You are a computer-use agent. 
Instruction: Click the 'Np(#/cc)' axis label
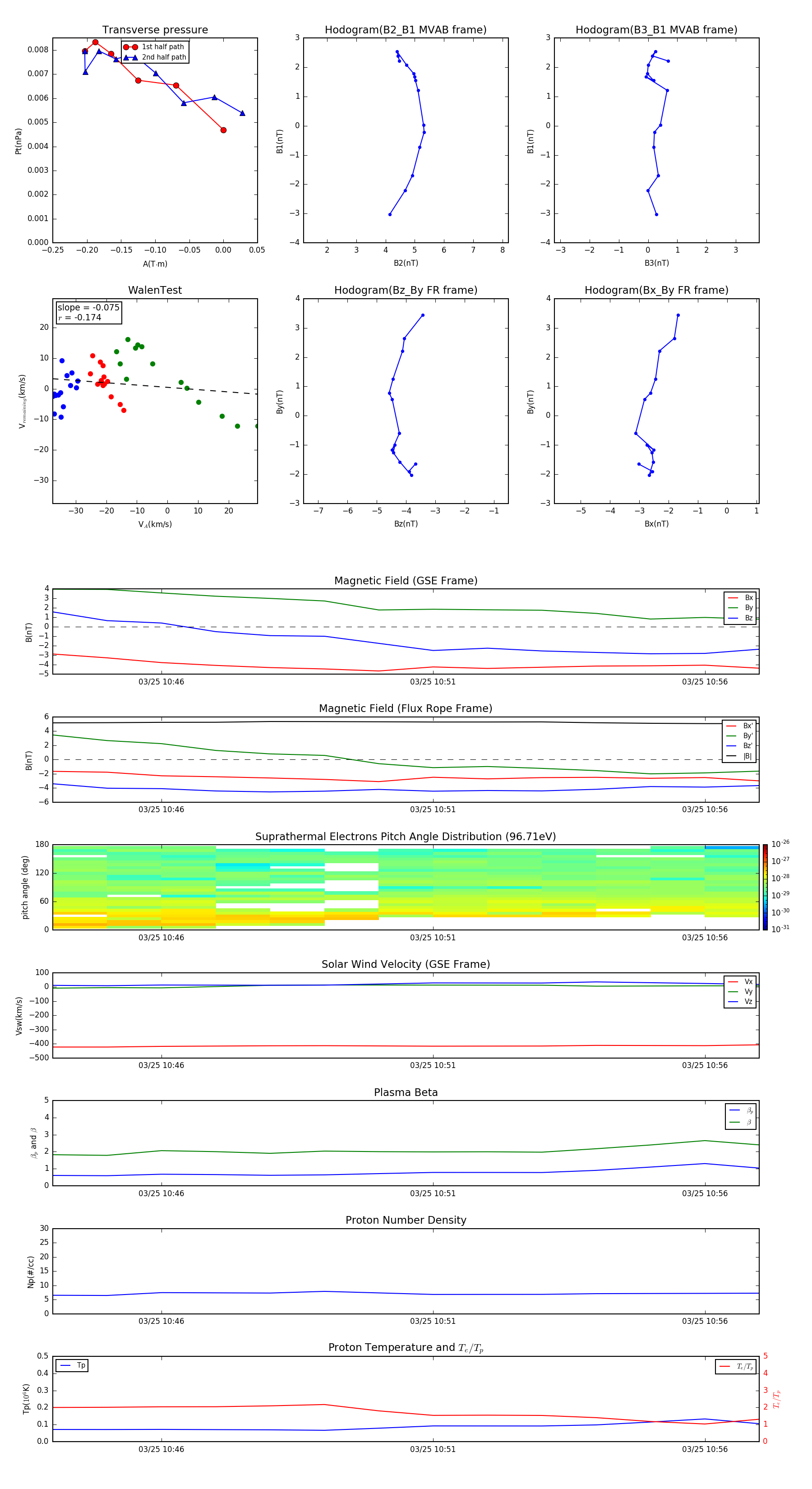click(x=31, y=1272)
